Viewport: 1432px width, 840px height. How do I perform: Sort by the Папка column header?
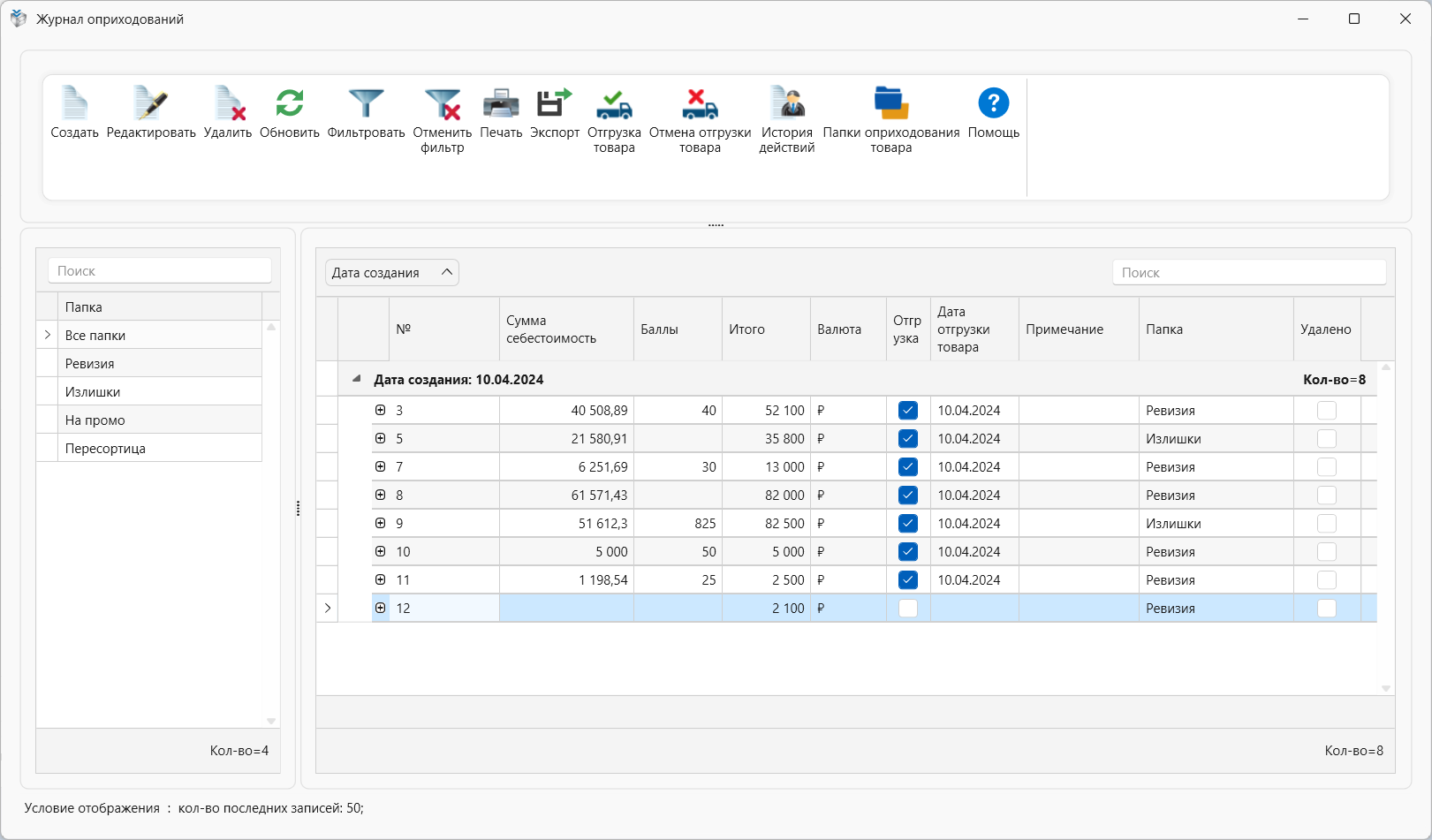[1216, 329]
